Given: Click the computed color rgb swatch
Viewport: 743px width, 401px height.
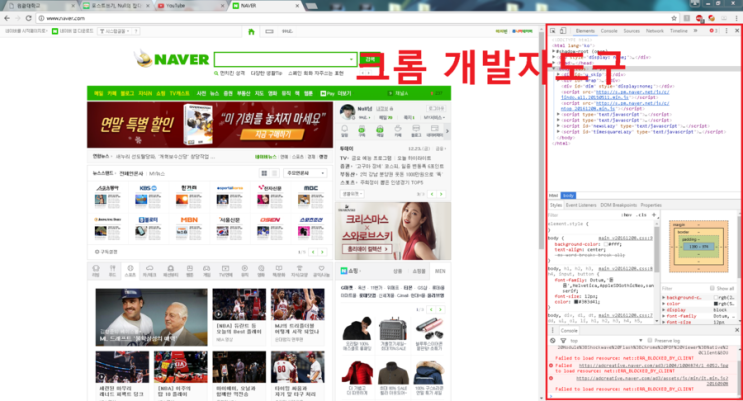Looking at the screenshot, I should pyautogui.click(x=716, y=303).
